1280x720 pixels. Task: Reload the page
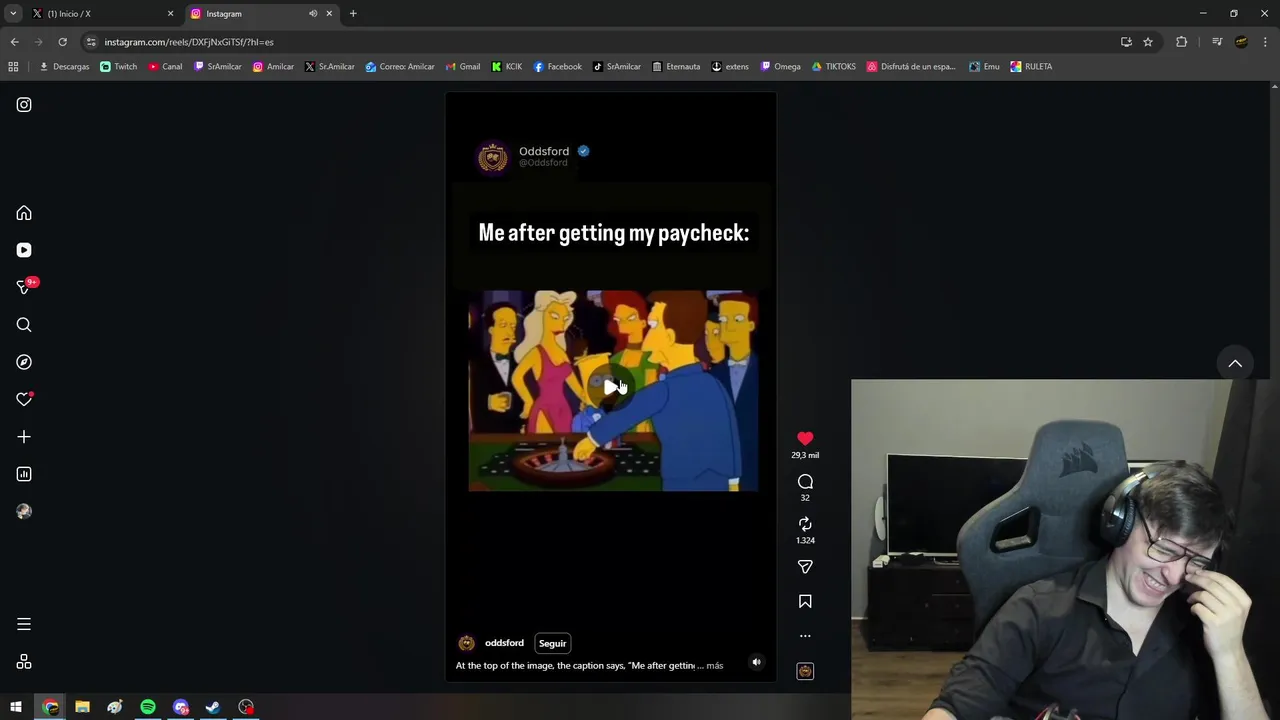click(x=62, y=42)
